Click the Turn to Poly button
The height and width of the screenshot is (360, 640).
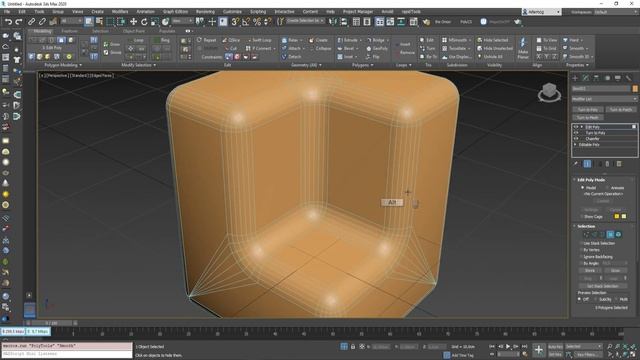pos(588,109)
